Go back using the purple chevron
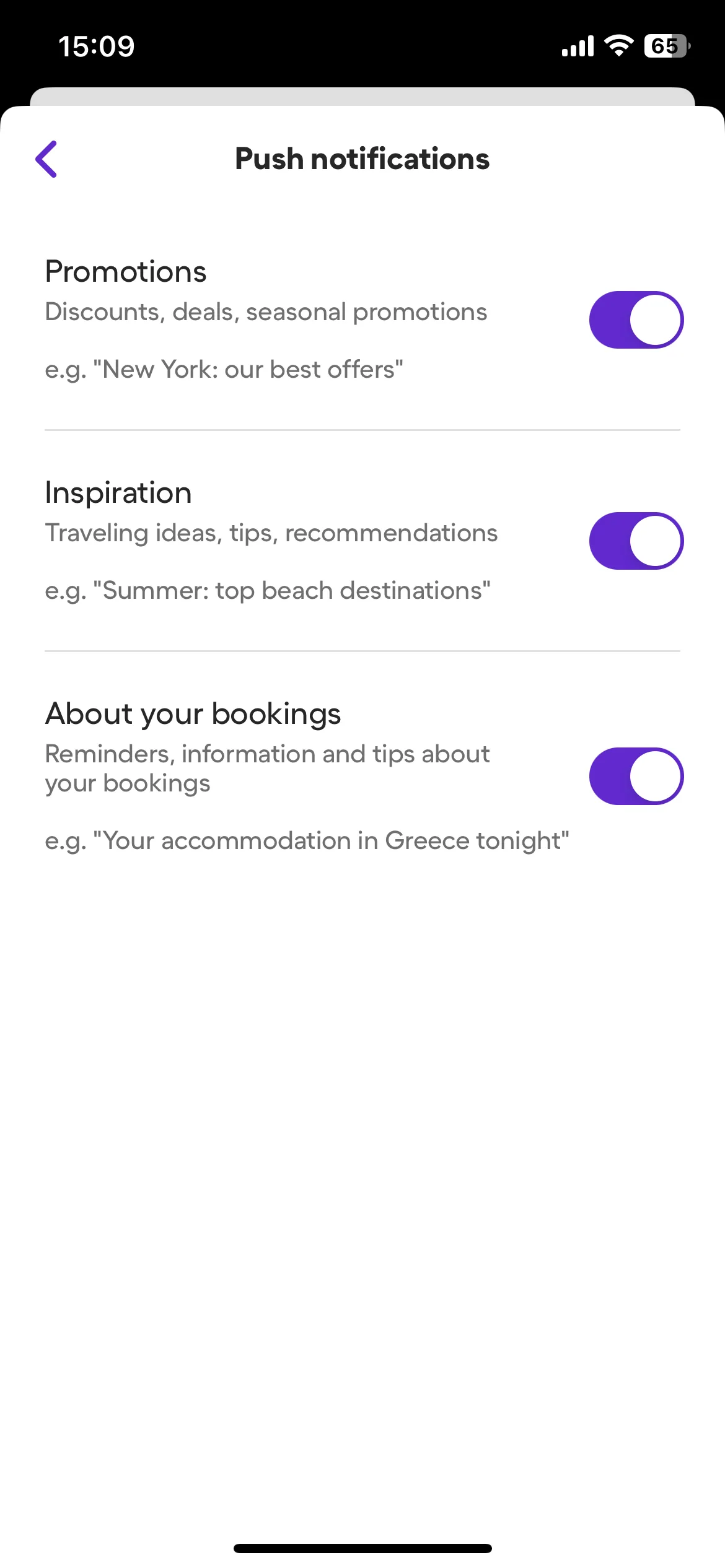The image size is (725, 1568). (46, 159)
